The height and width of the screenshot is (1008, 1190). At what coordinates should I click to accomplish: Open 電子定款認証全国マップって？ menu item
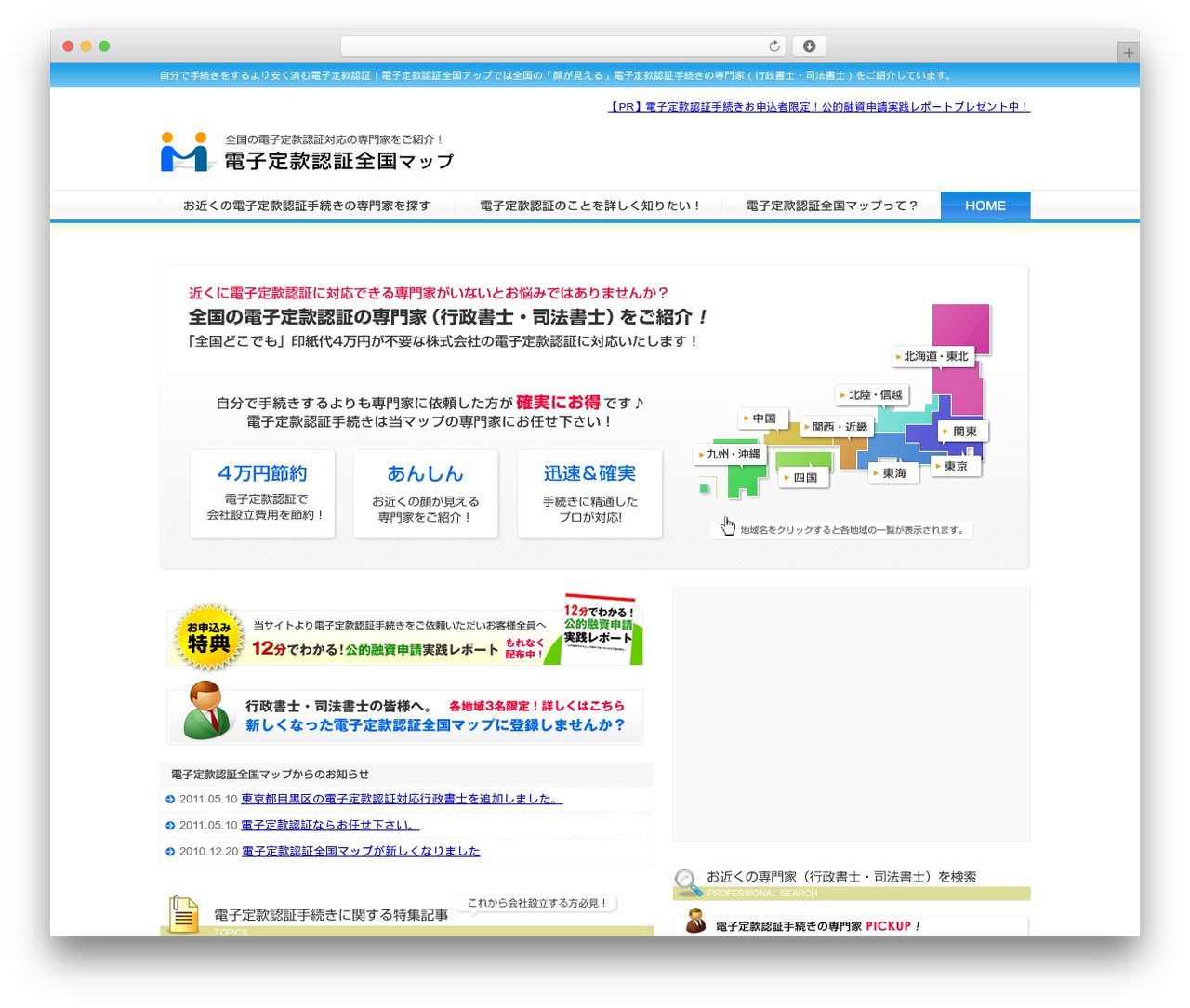(831, 206)
